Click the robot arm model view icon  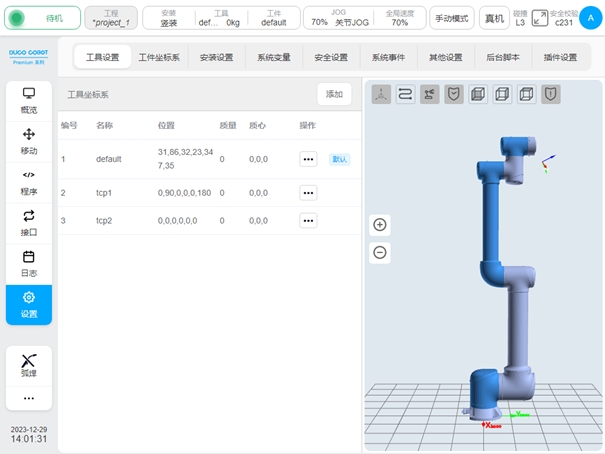[429, 94]
